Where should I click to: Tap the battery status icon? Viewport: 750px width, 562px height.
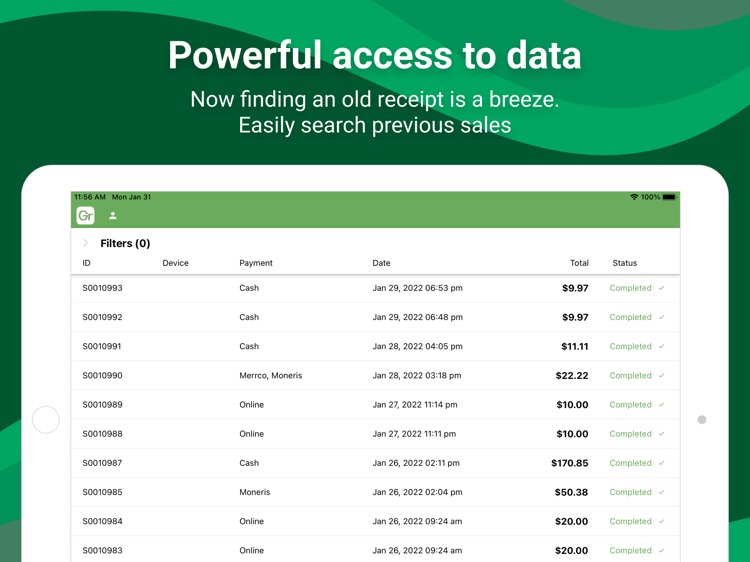(x=669, y=197)
